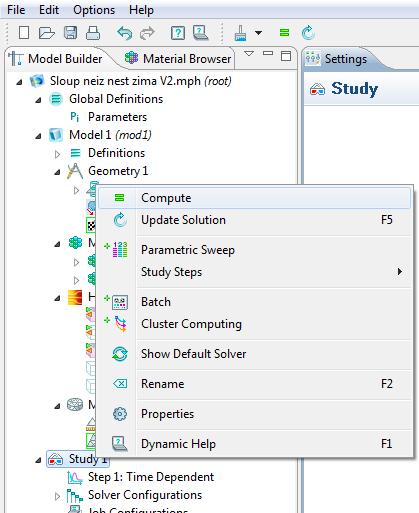Click the Save floppy disk icon
Viewport: 419px width, 513px height.
click(x=70, y=33)
